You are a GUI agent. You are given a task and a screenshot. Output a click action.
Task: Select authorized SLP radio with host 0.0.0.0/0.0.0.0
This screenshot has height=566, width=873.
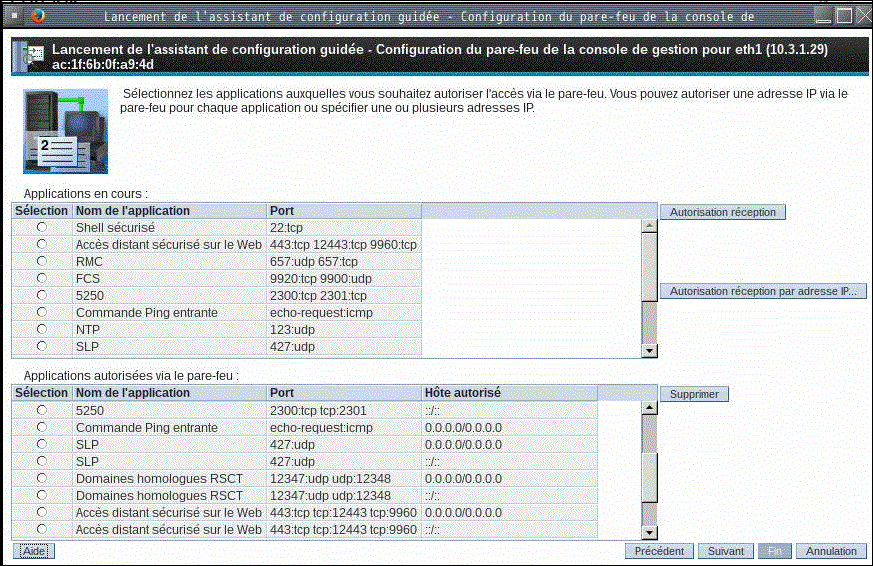[x=42, y=444]
